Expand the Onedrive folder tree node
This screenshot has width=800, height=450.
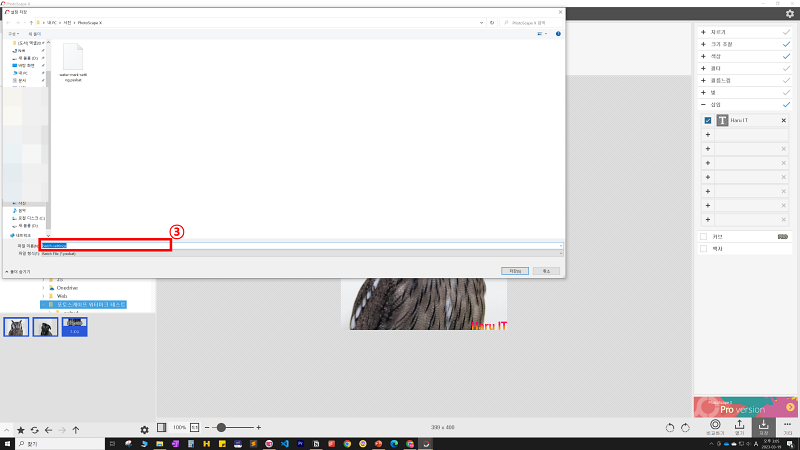tap(43, 288)
